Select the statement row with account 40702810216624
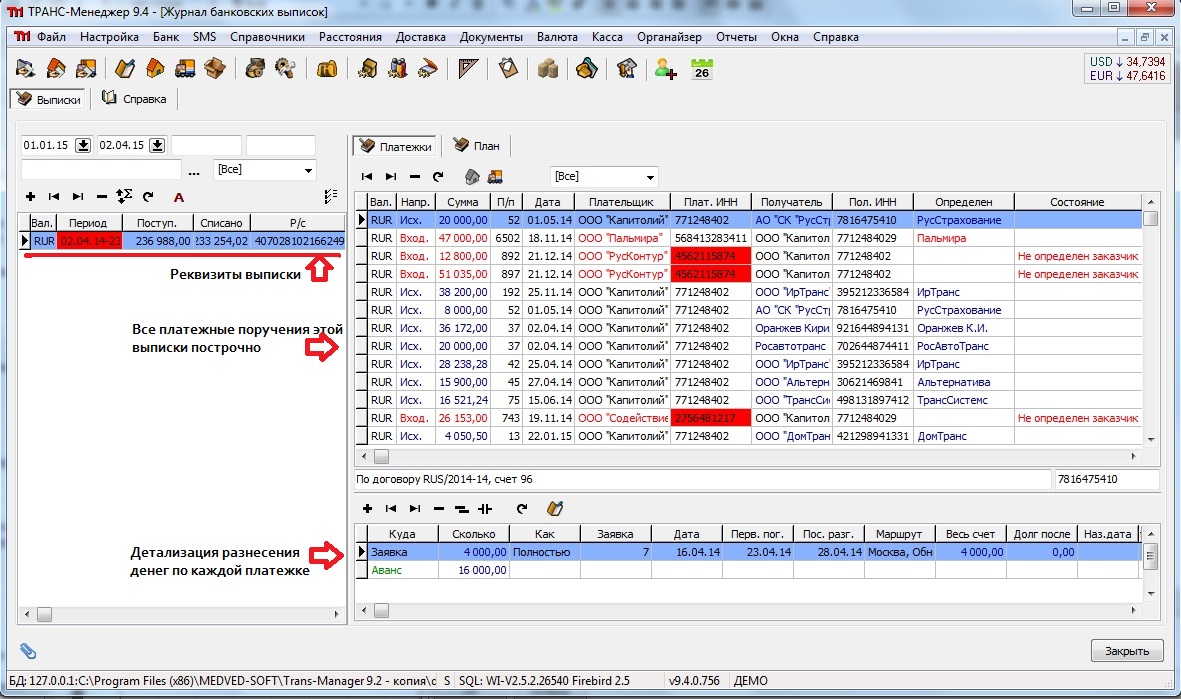The image size is (1181, 699). coord(182,241)
